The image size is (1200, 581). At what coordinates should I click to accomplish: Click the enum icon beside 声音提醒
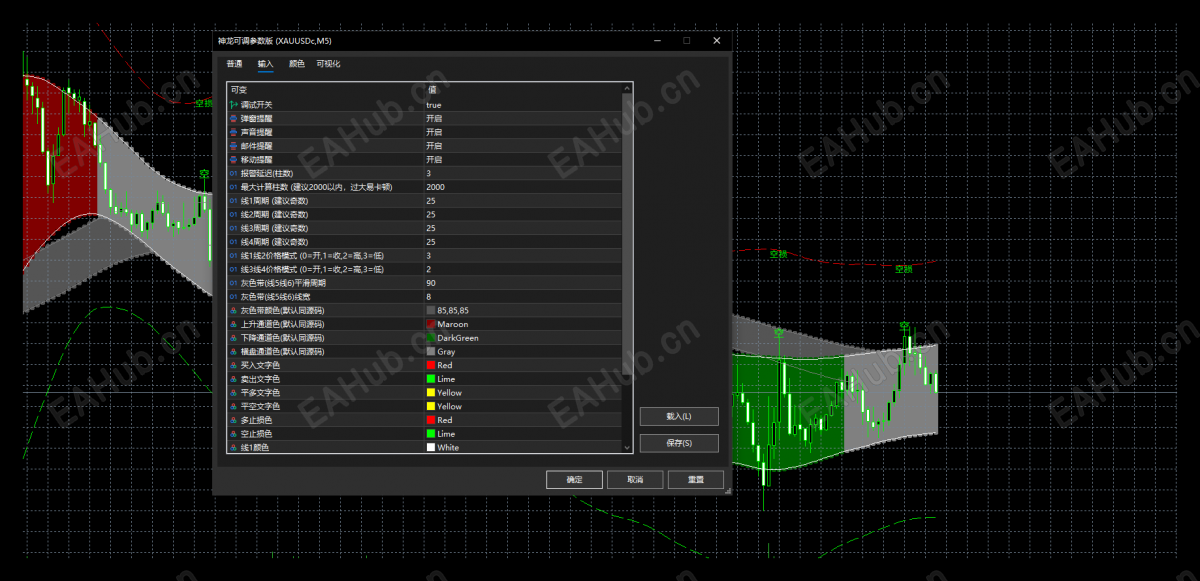point(234,132)
